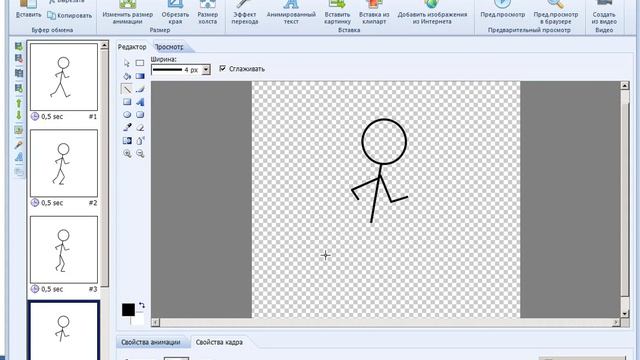640x360 pixels.
Task: Click canvas horizontal scroll right arrow
Action: pyautogui.click(x=616, y=322)
